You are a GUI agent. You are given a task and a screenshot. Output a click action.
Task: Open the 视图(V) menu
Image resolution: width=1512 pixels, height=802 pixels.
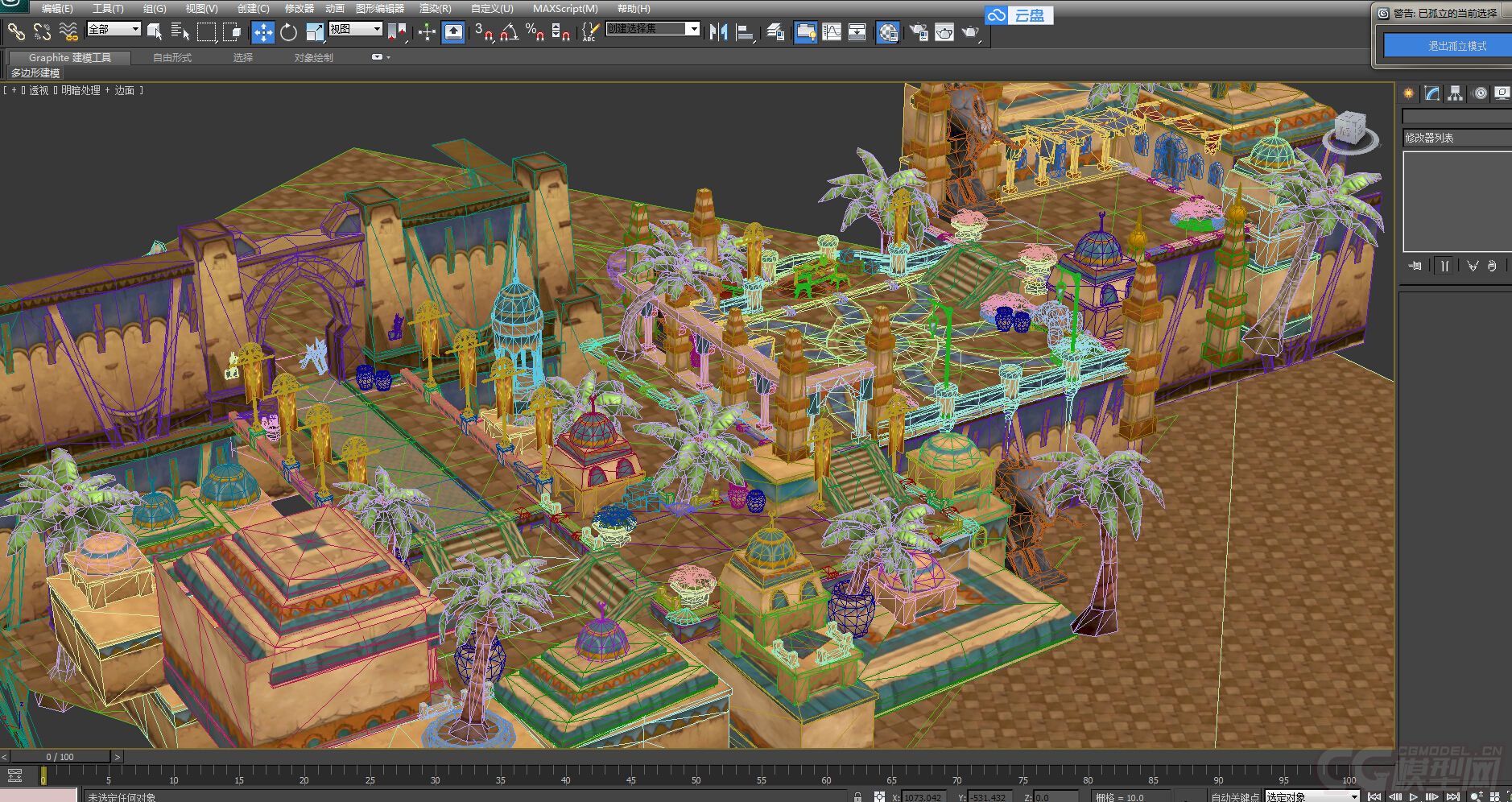201,8
